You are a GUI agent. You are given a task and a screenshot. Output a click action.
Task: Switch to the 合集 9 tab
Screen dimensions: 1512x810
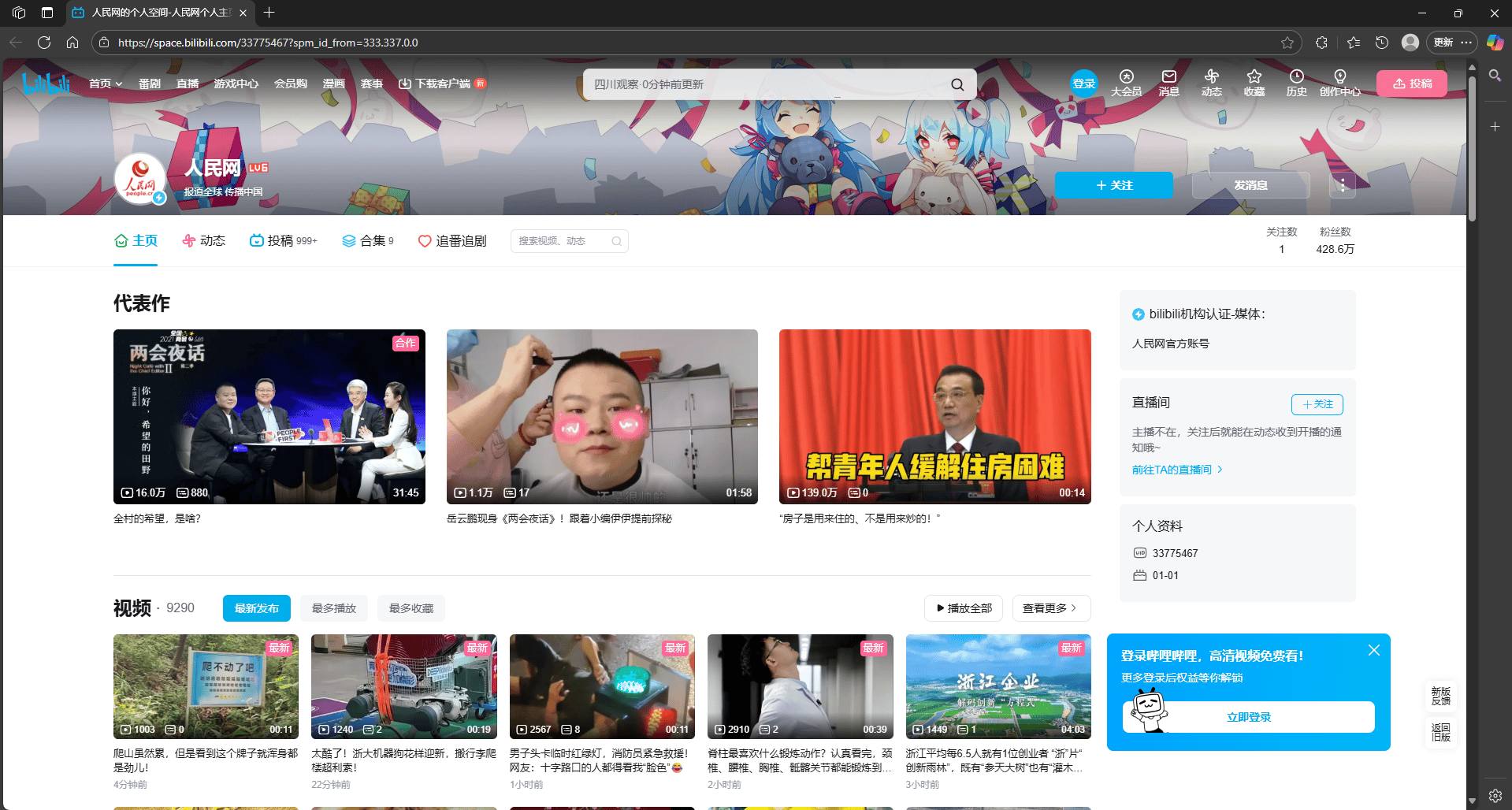coord(367,241)
